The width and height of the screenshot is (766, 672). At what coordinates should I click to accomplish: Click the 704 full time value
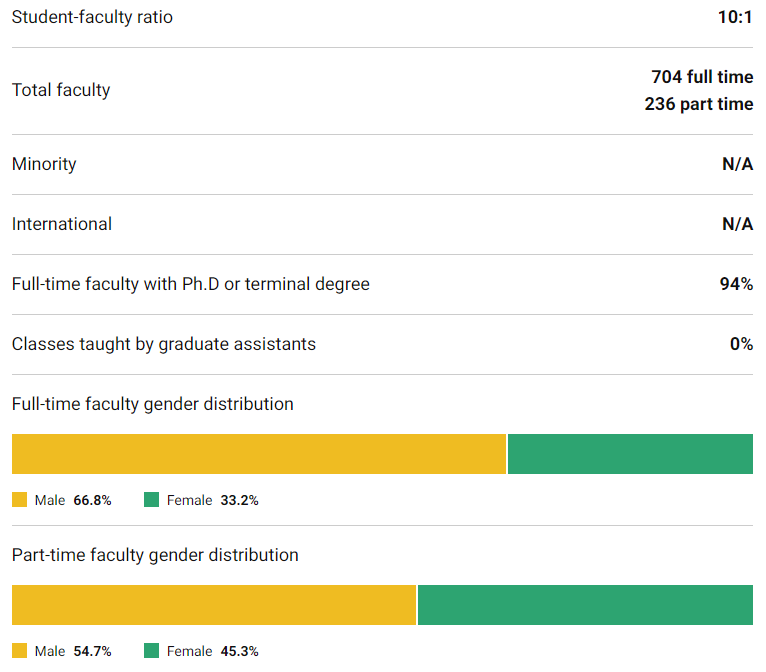click(x=702, y=77)
